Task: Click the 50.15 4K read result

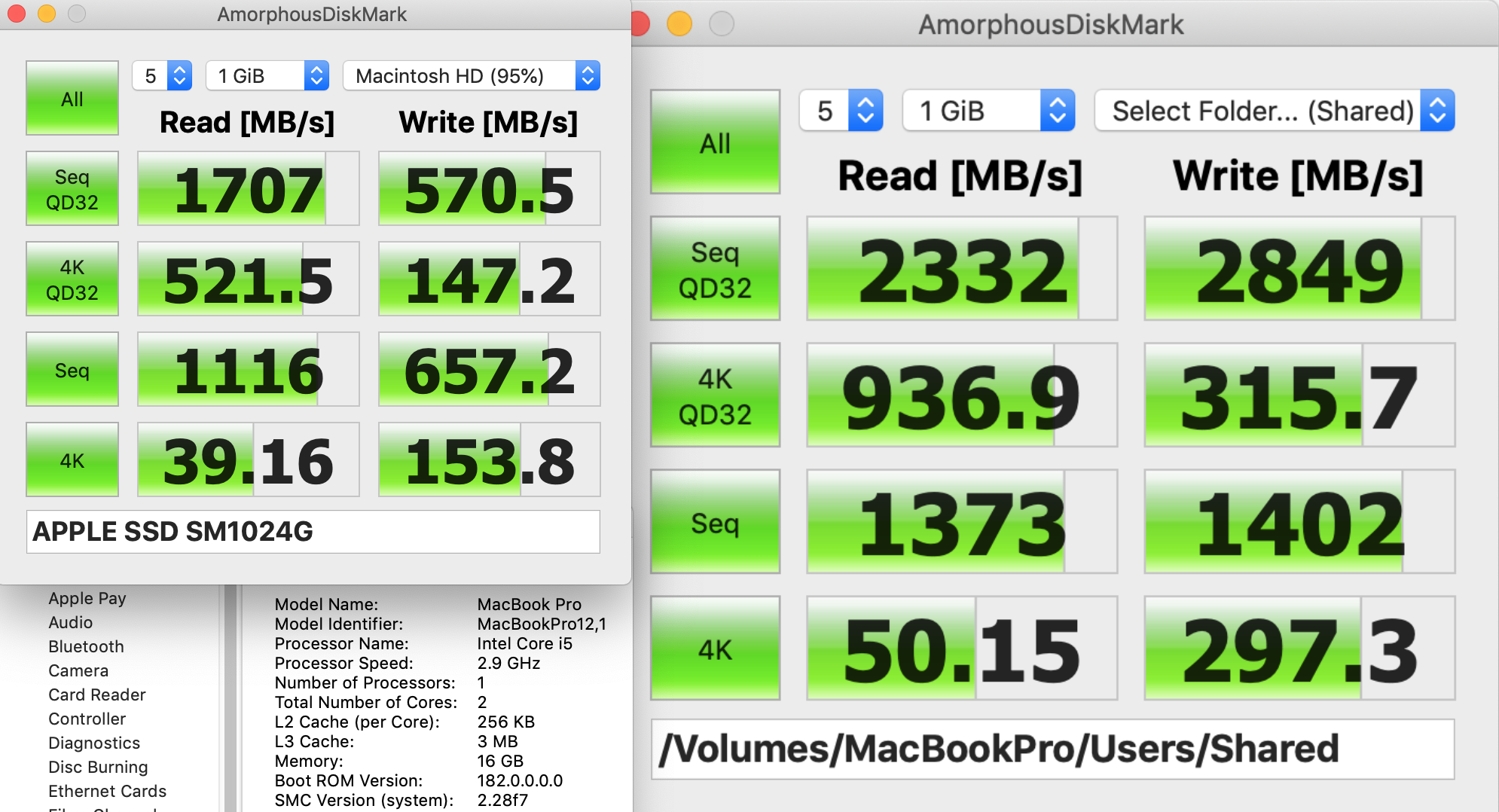Action: click(x=962, y=649)
